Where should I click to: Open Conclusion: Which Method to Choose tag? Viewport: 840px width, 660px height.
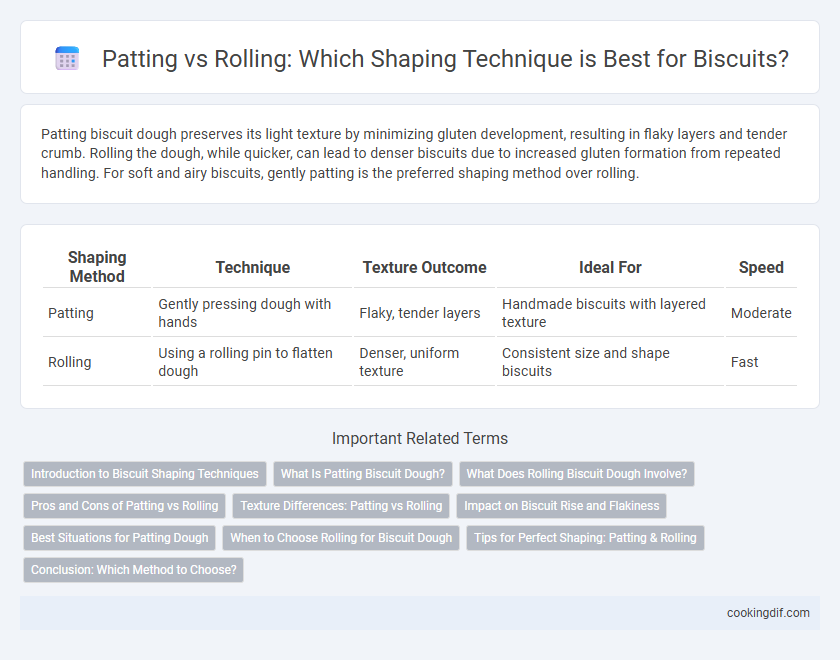point(133,570)
